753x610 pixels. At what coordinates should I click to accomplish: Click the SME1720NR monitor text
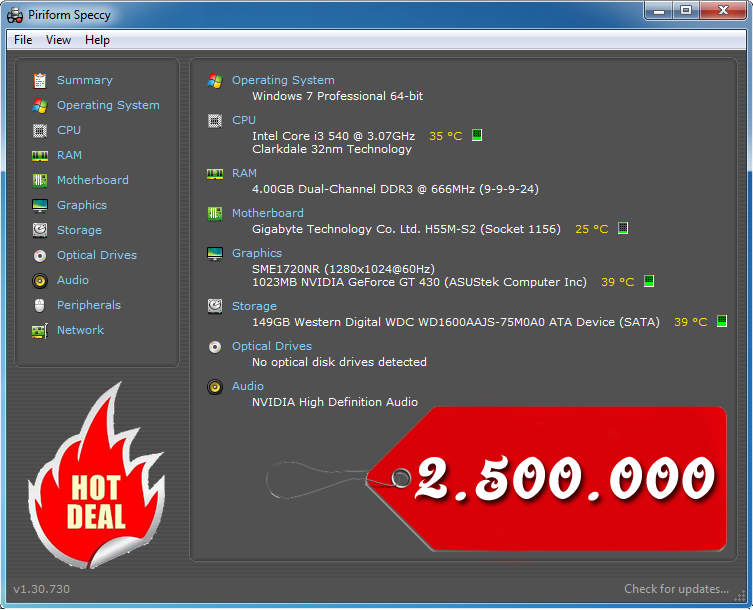(343, 269)
